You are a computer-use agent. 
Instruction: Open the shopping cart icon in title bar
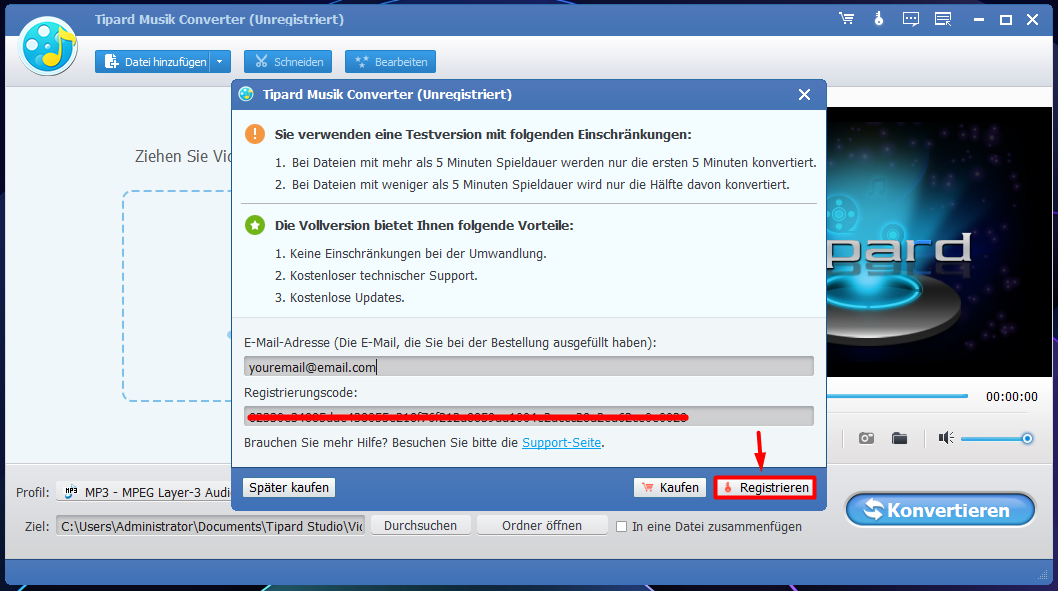pos(846,19)
